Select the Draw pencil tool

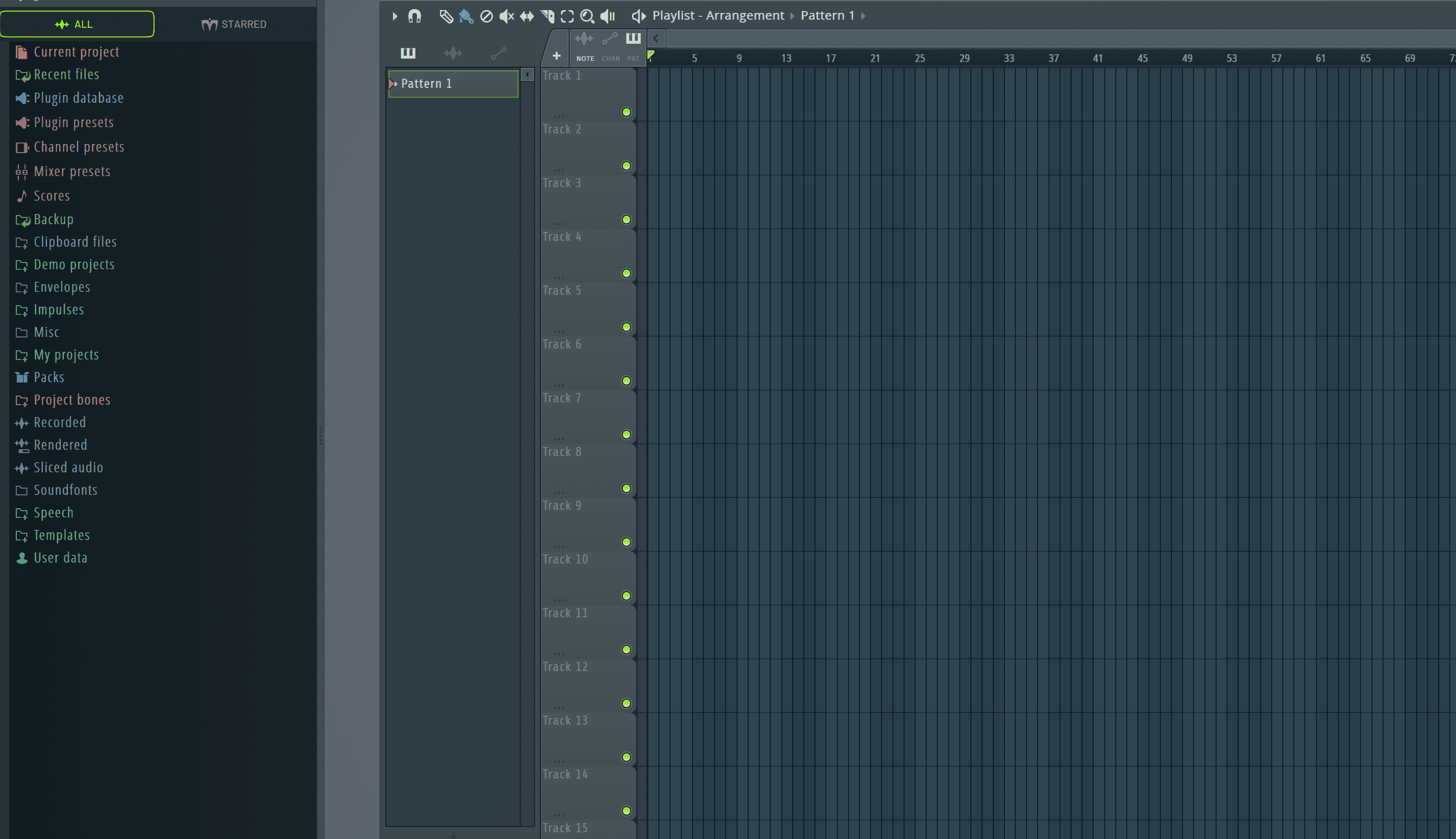(446, 16)
